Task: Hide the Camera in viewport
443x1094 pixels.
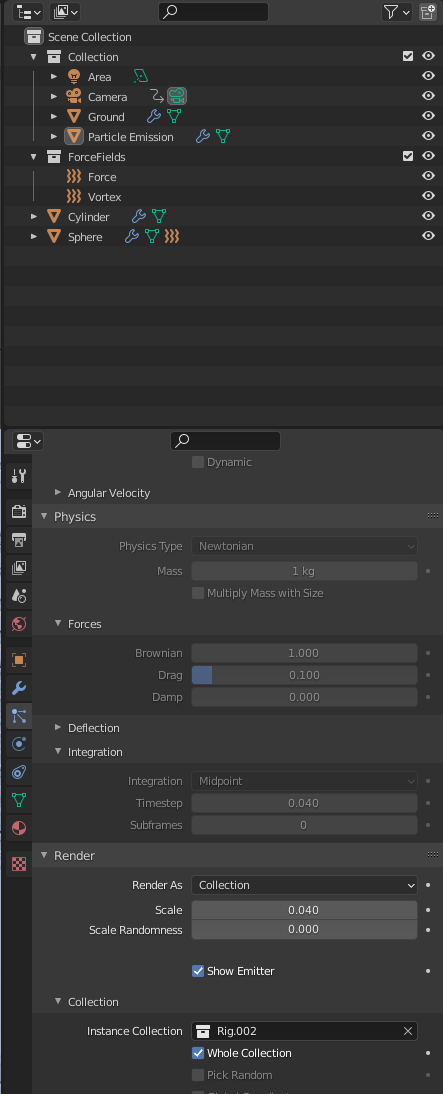Action: (x=428, y=96)
